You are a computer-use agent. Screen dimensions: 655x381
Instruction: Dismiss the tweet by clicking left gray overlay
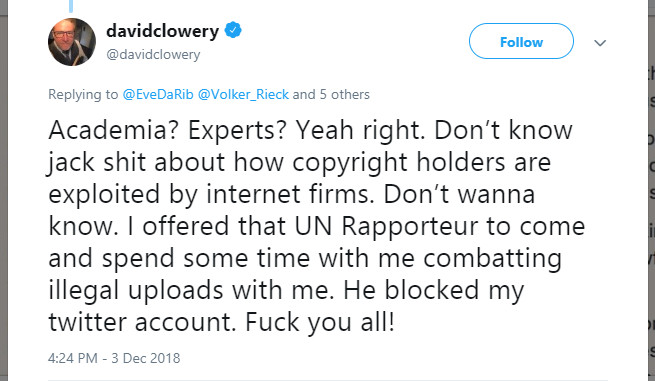(4, 198)
